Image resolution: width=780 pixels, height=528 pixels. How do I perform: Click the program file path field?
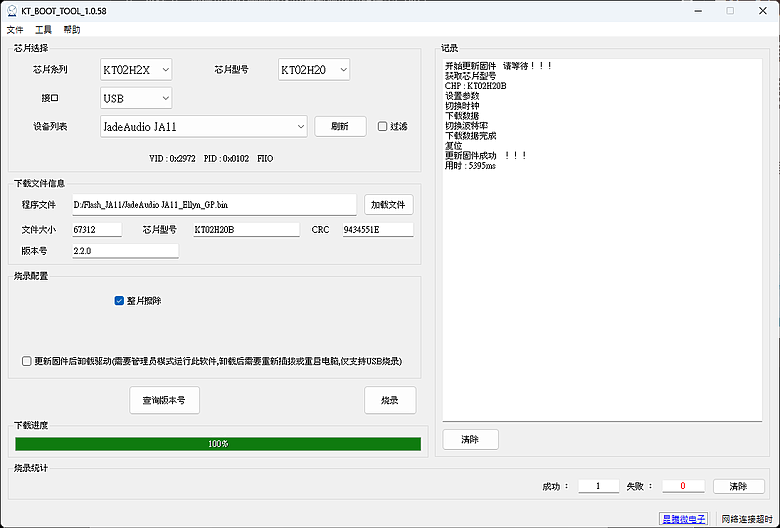(x=214, y=205)
